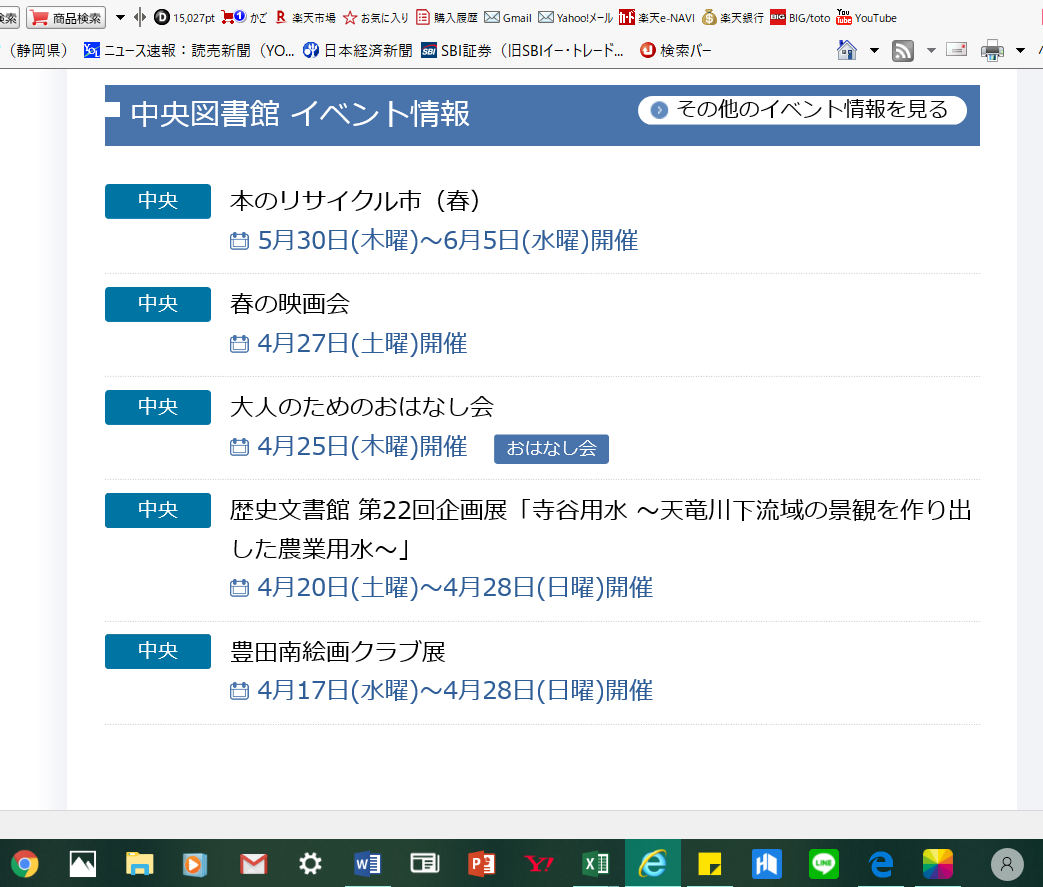Click the printer icon in toolbar
Viewport: 1043px width, 887px height.
992,51
